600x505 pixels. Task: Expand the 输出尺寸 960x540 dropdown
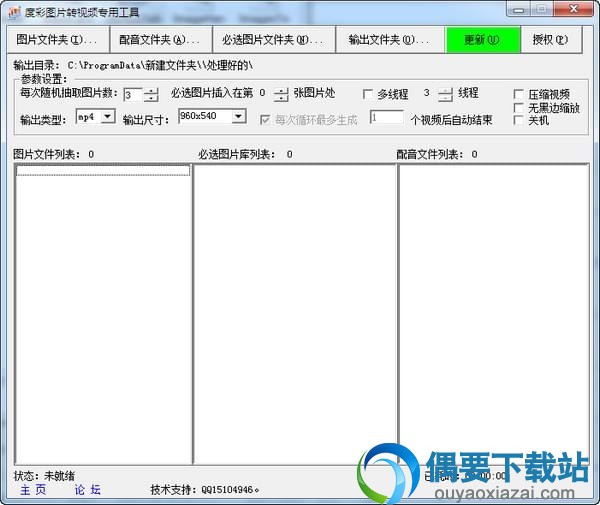[238, 116]
